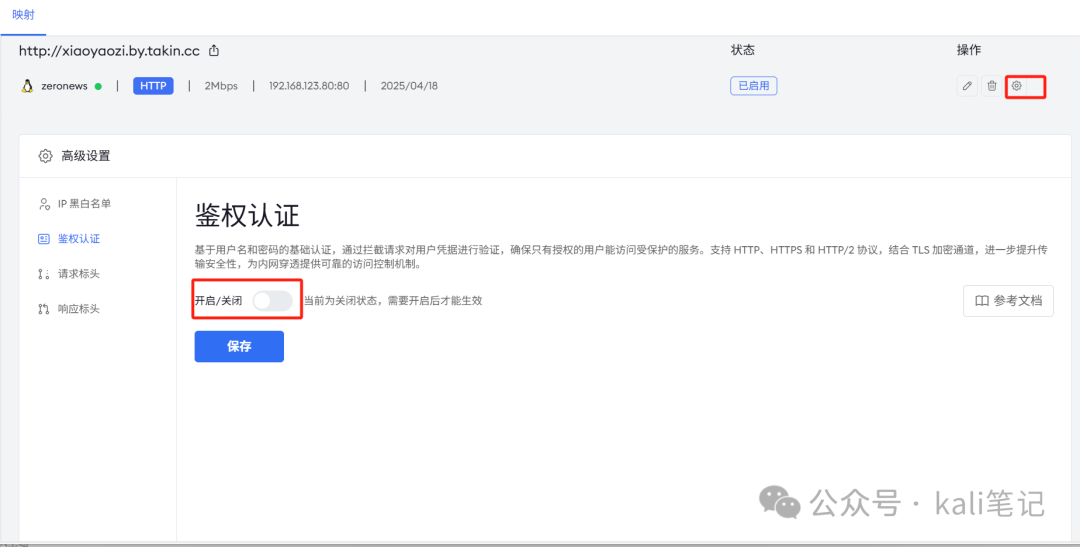
Task: Click the green online status dot
Action: tap(98, 86)
